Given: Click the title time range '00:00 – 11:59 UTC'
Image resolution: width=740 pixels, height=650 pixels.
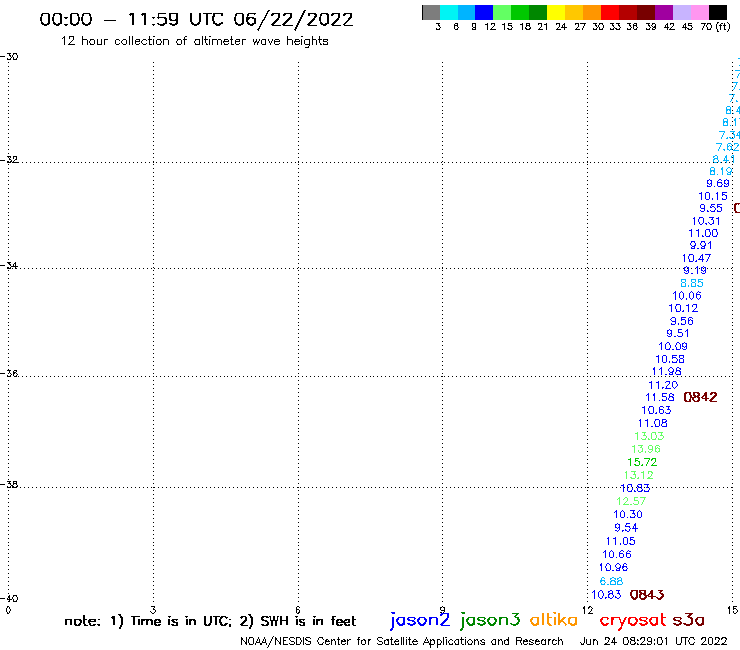Looking at the screenshot, I should 133,19.
